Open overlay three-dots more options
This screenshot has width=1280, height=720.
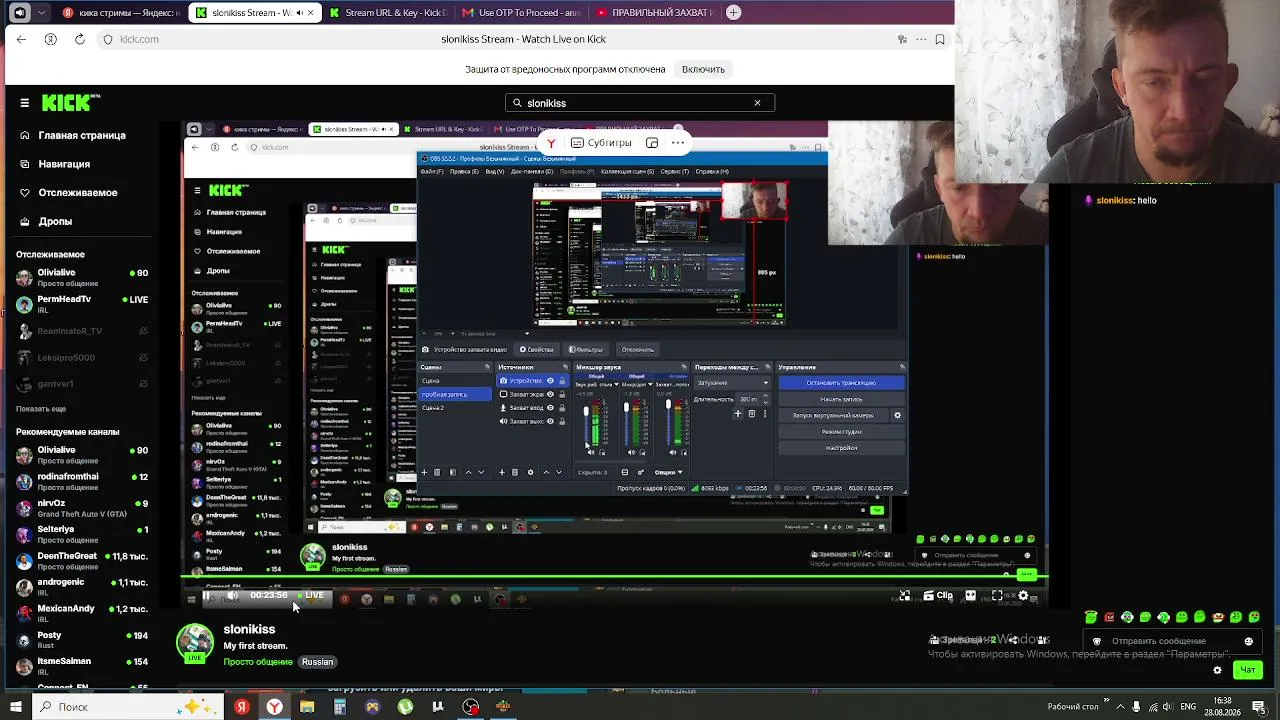click(678, 143)
